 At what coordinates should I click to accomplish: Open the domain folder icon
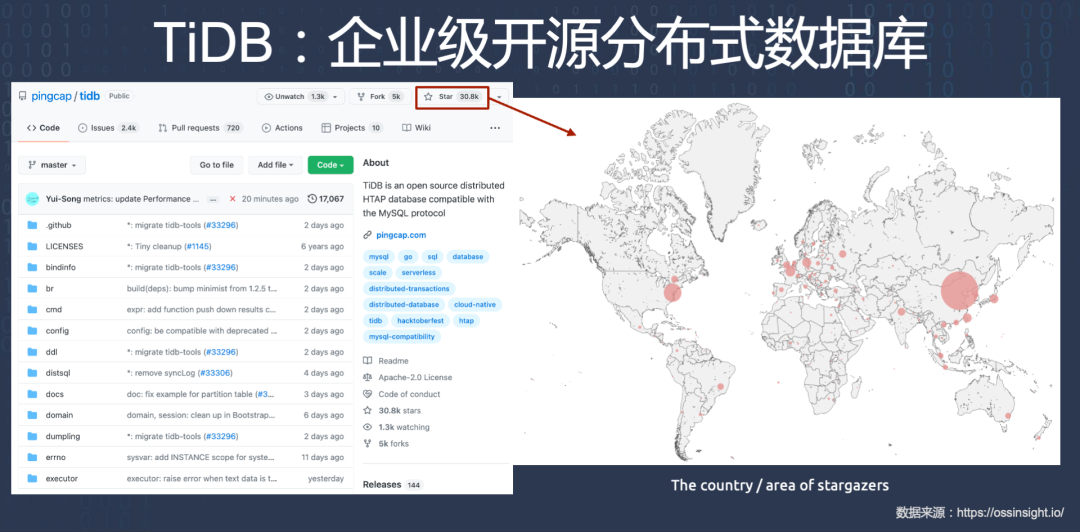pyautogui.click(x=32, y=416)
